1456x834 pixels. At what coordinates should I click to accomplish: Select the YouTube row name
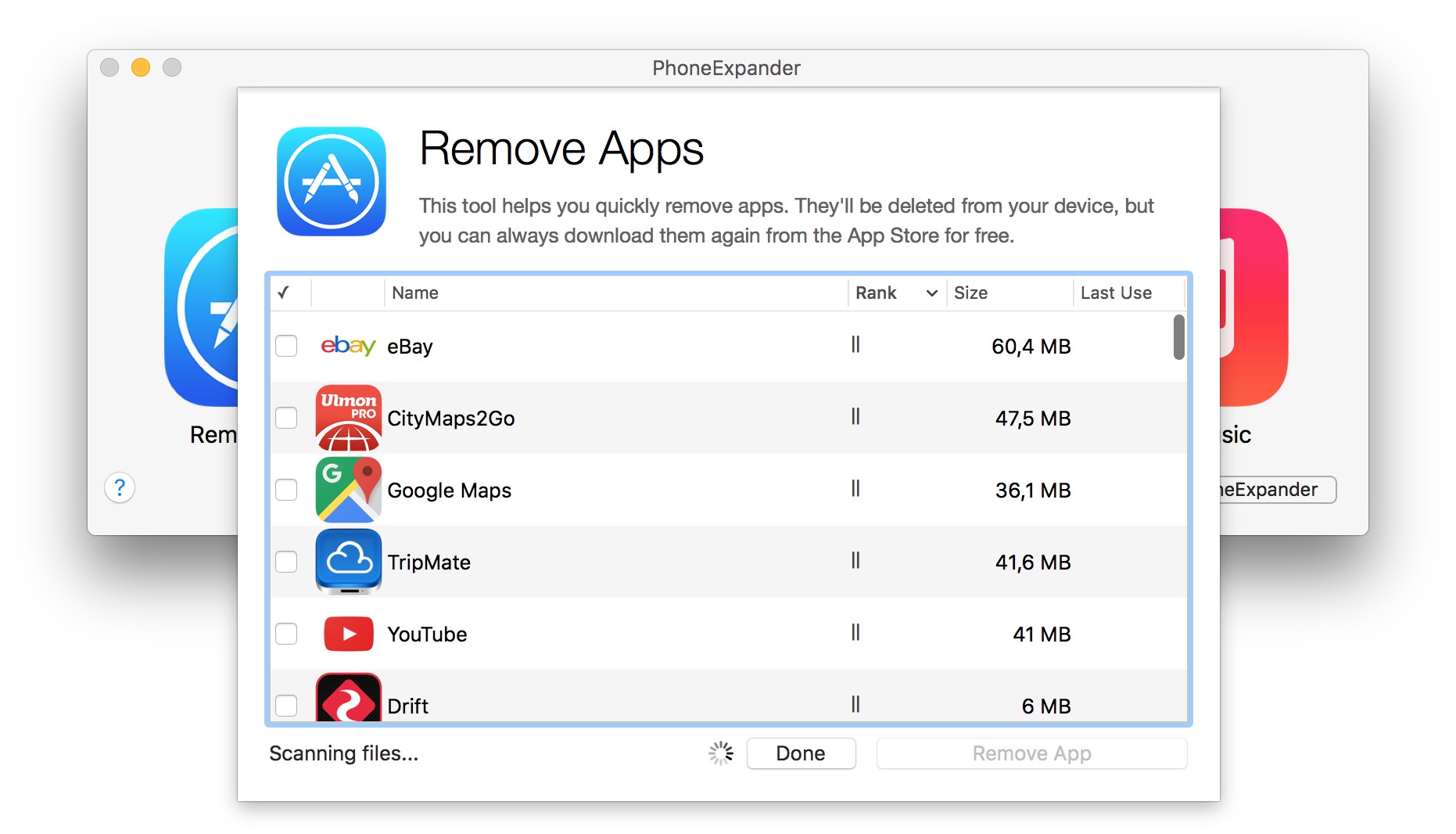pyautogui.click(x=427, y=634)
